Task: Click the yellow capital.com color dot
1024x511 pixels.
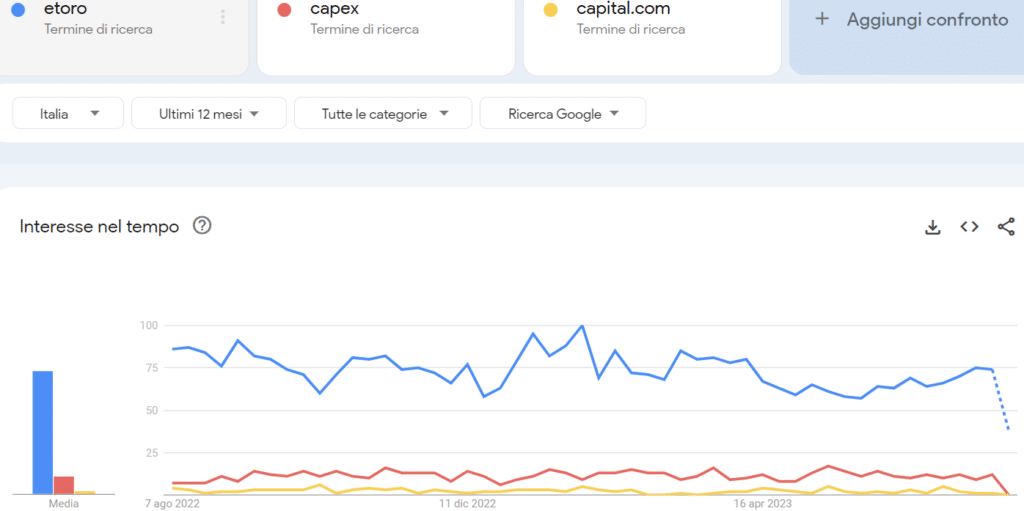Action: (551, 10)
